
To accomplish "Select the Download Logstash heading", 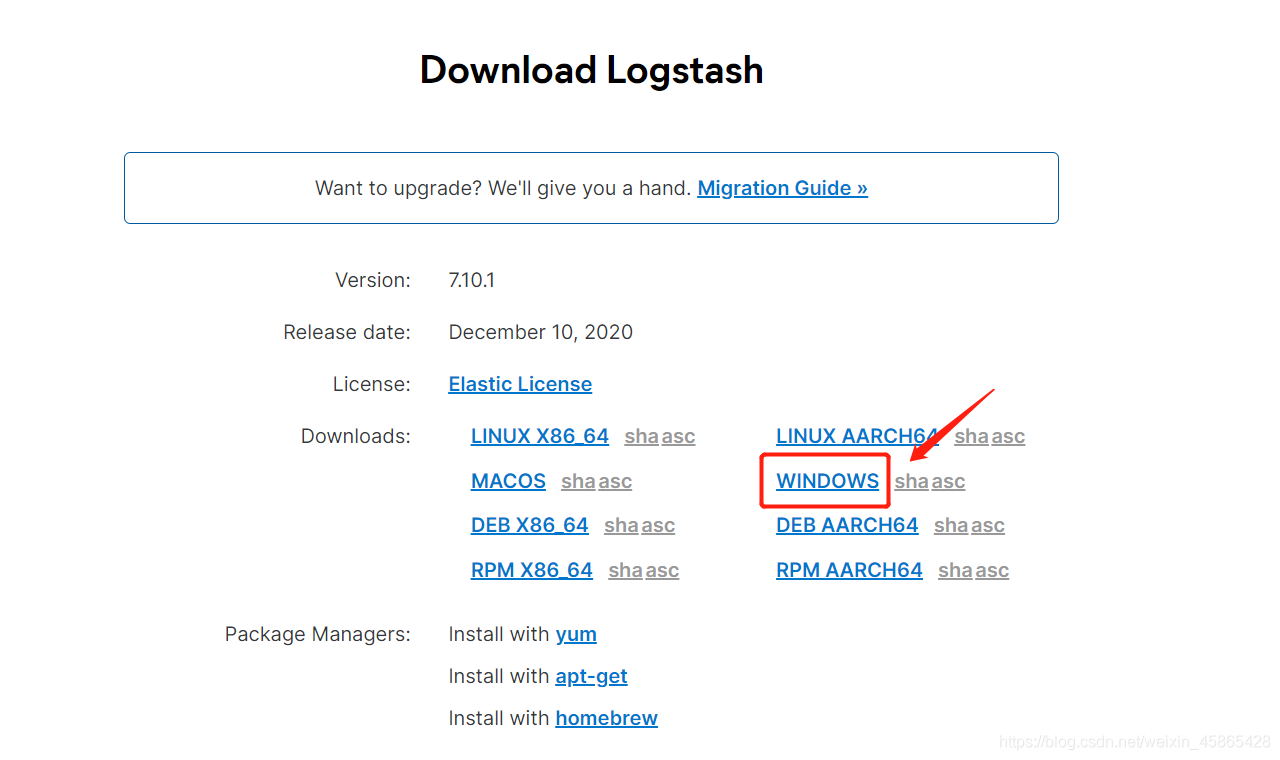I will 592,70.
